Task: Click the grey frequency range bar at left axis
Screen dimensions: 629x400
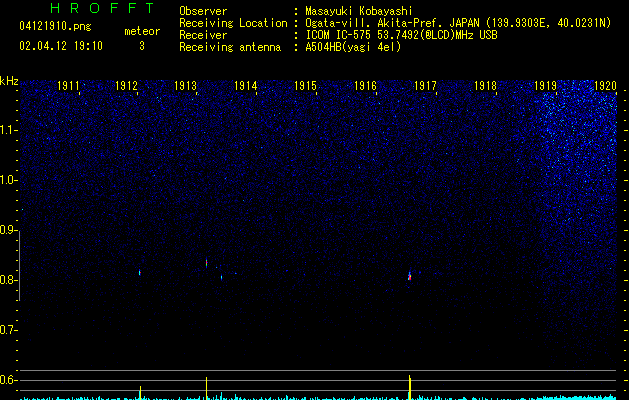Action: coord(19,266)
